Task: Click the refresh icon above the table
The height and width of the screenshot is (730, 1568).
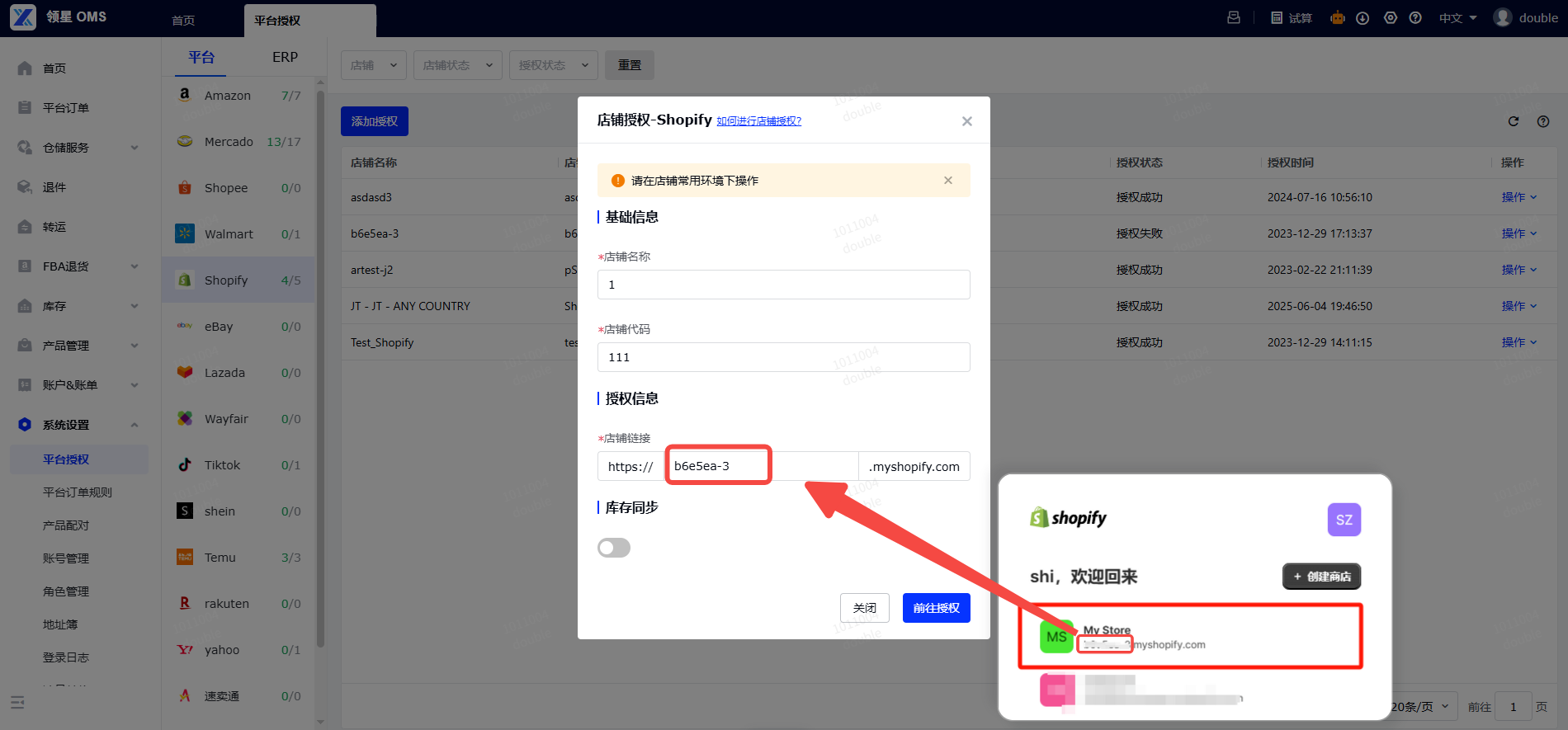Action: pyautogui.click(x=1514, y=121)
